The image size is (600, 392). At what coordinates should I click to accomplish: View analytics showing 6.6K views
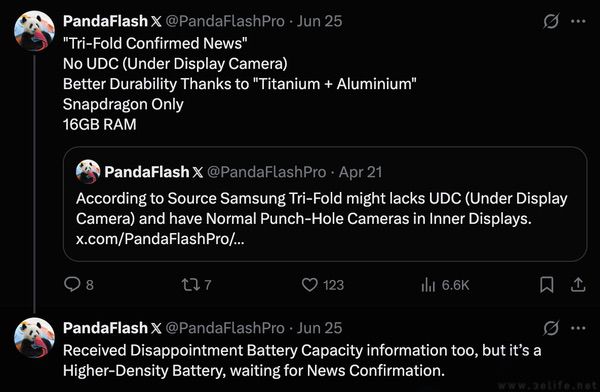(428, 285)
